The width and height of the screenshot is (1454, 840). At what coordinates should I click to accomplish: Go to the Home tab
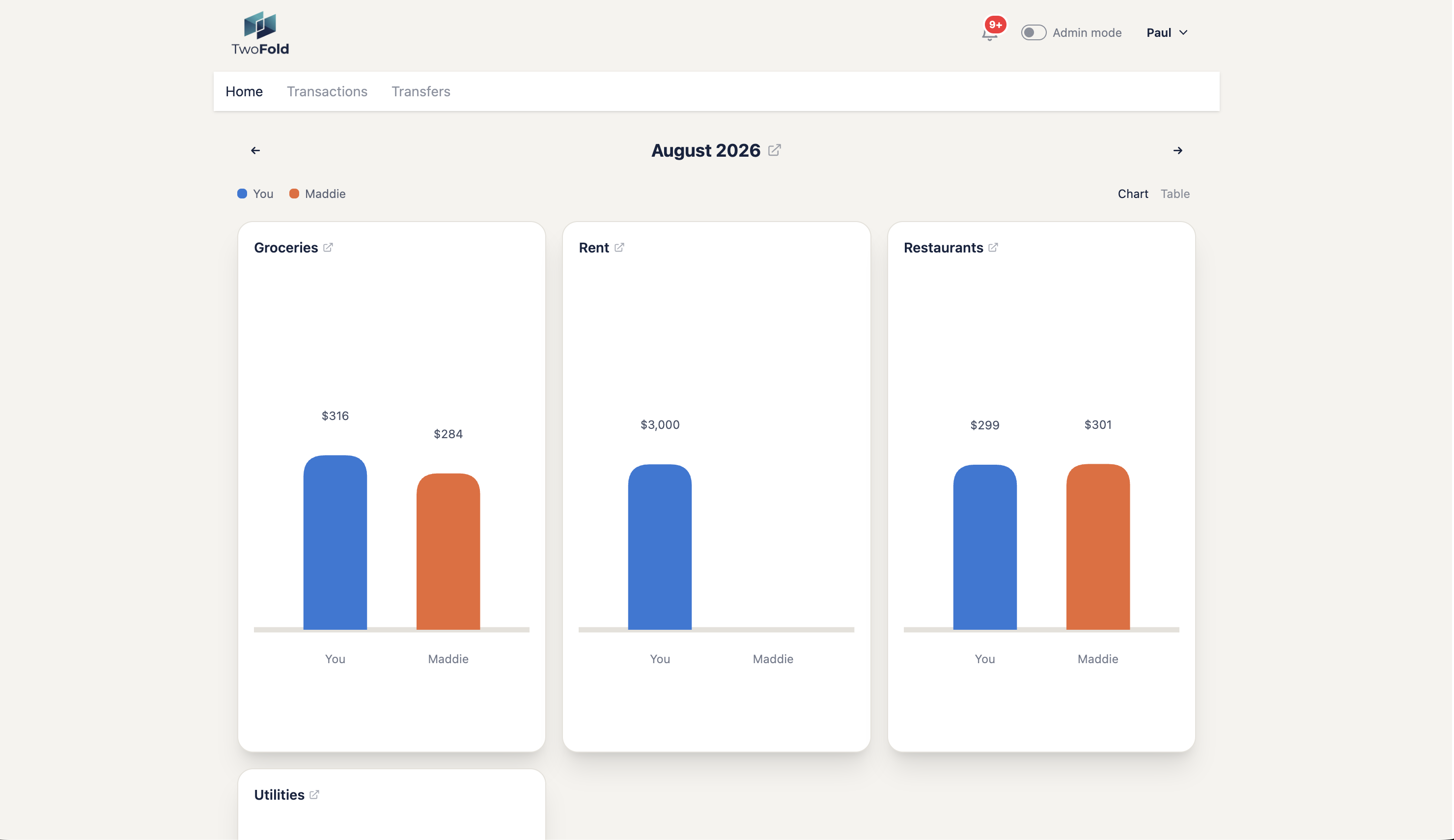pos(244,91)
